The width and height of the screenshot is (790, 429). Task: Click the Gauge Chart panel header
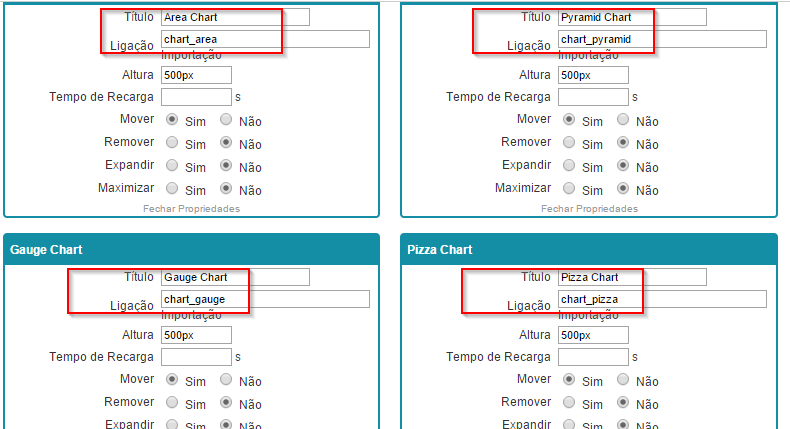coord(191,249)
